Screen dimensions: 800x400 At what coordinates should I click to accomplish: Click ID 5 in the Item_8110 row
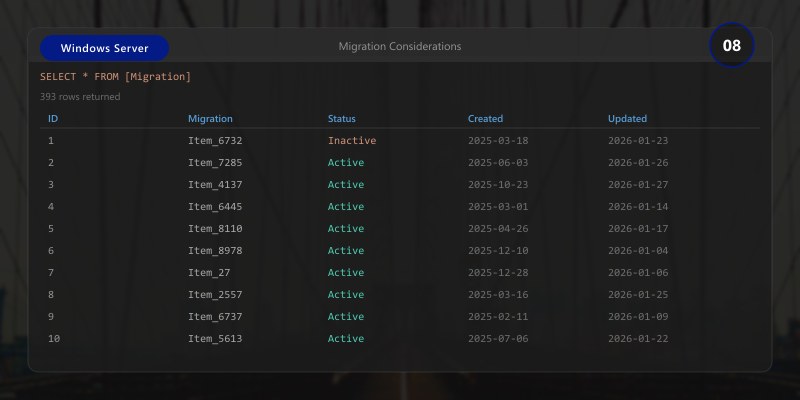[x=51, y=229]
